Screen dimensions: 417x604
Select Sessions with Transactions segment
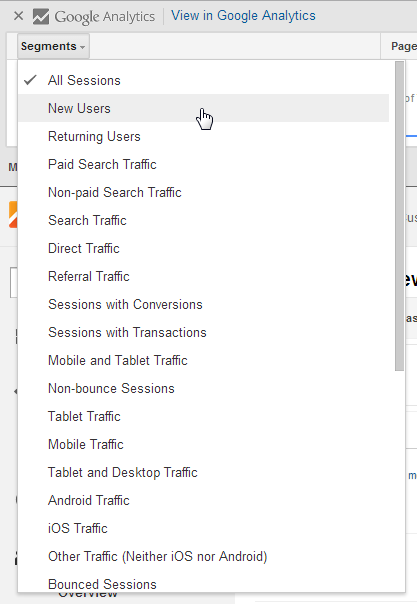[203, 332]
